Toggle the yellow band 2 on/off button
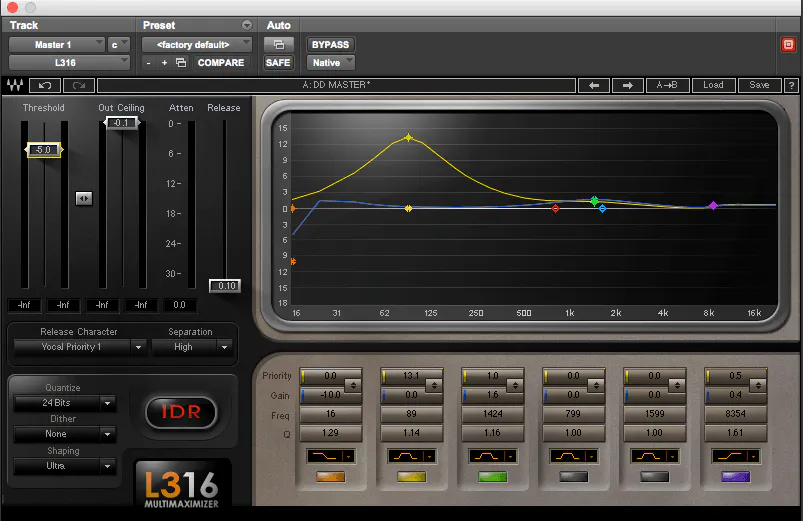Image resolution: width=803 pixels, height=521 pixels. coord(412,477)
